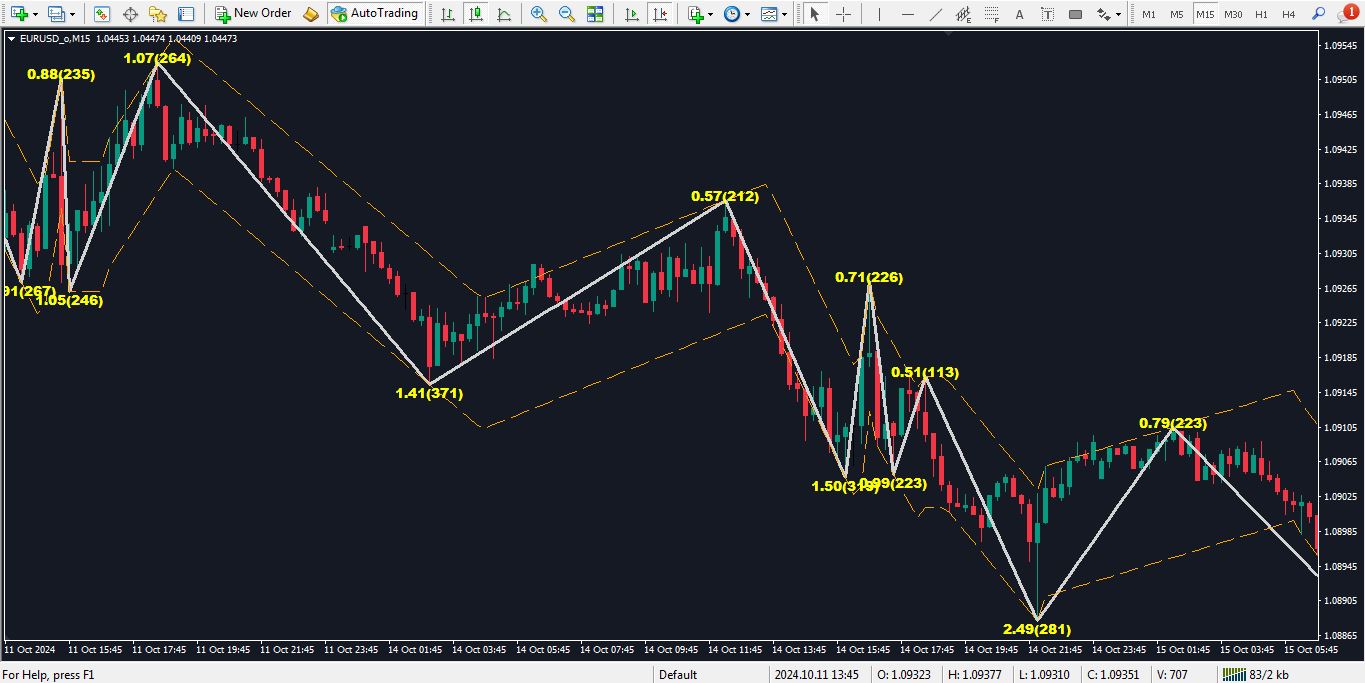Switch to the M30 timeframe
Screen dimensions: 1365x683
[1233, 14]
